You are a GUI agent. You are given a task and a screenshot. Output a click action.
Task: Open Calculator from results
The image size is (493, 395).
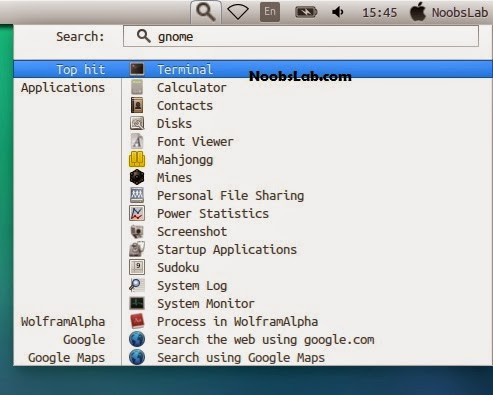pyautogui.click(x=192, y=88)
